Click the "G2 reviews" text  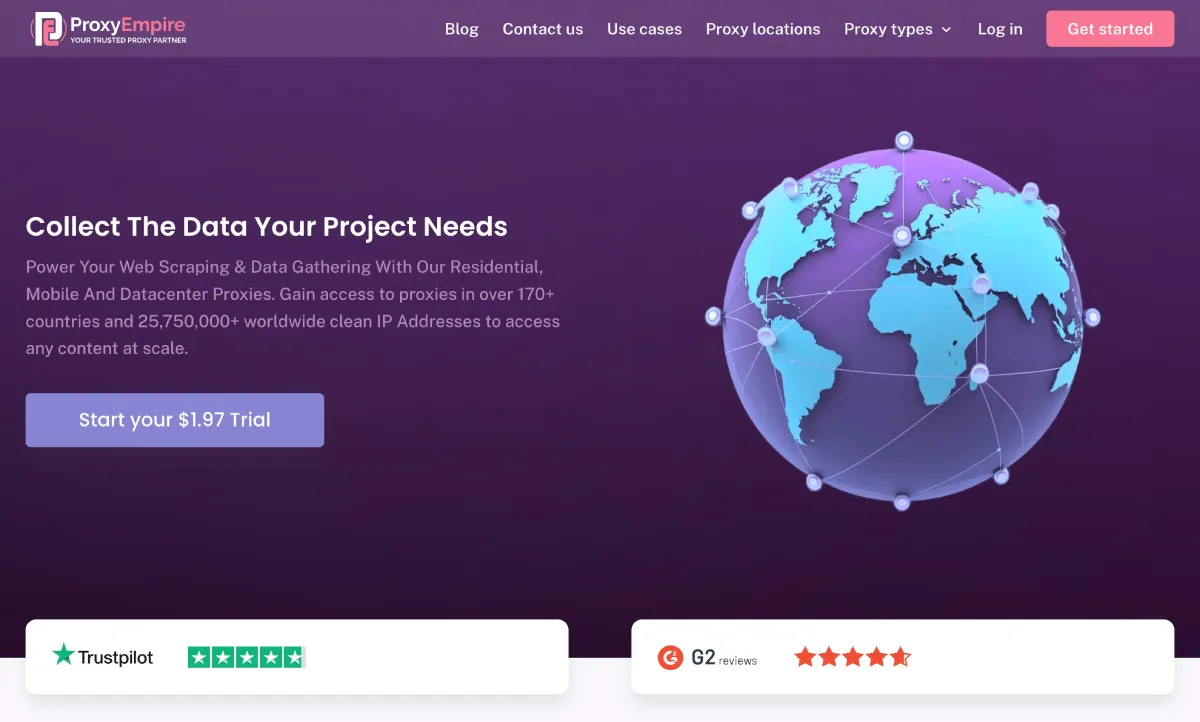coord(724,658)
